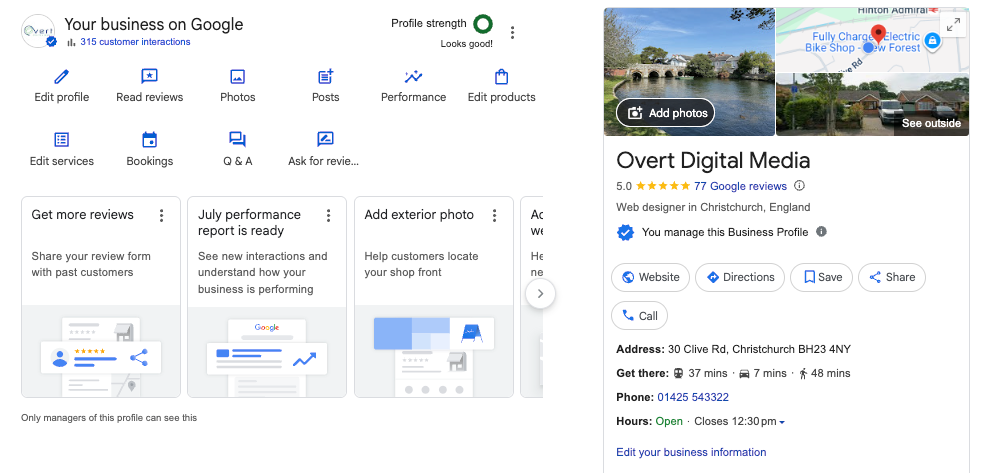Click the Profile strength green ring

pos(483,24)
